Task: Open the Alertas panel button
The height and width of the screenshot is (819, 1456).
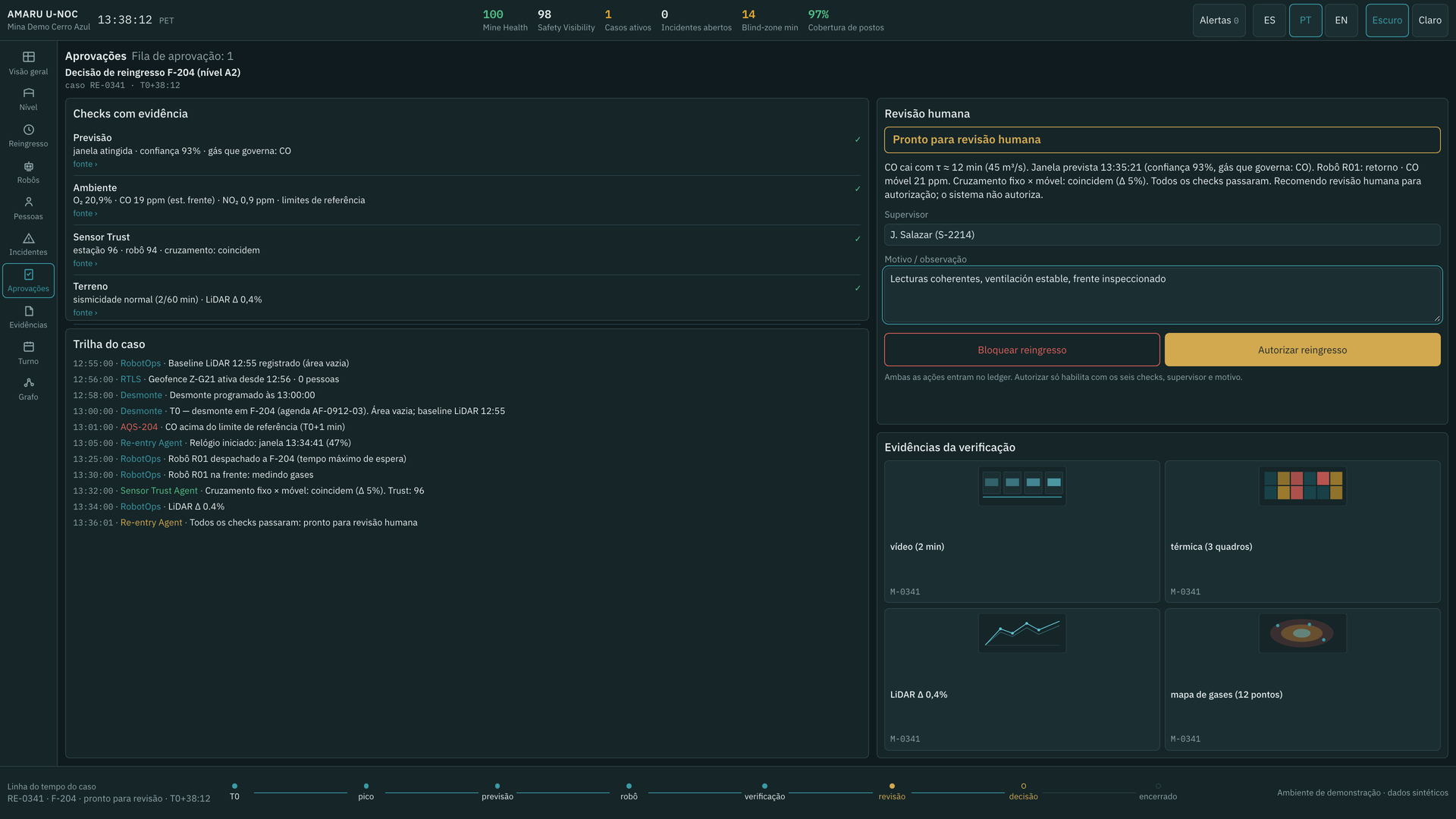Action: tap(1219, 20)
